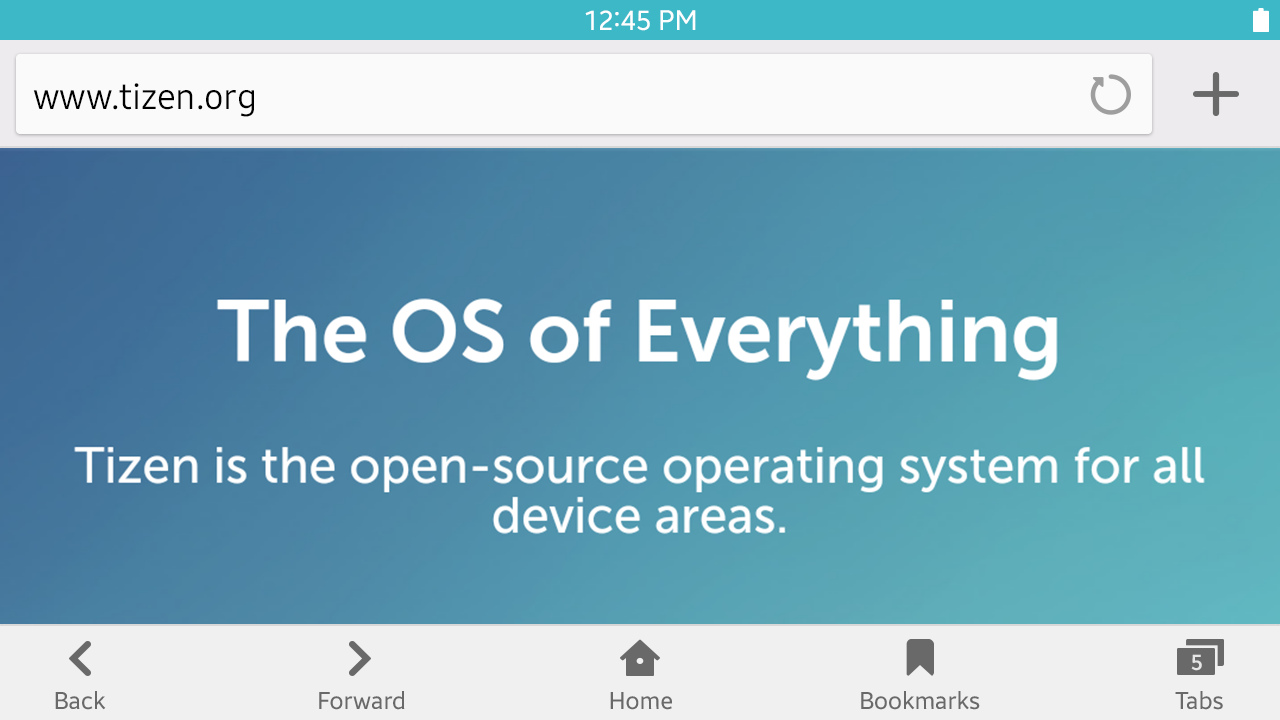This screenshot has height=720, width=1280.
Task: Open a new tab with the plus icon
Action: pyautogui.click(x=1216, y=95)
